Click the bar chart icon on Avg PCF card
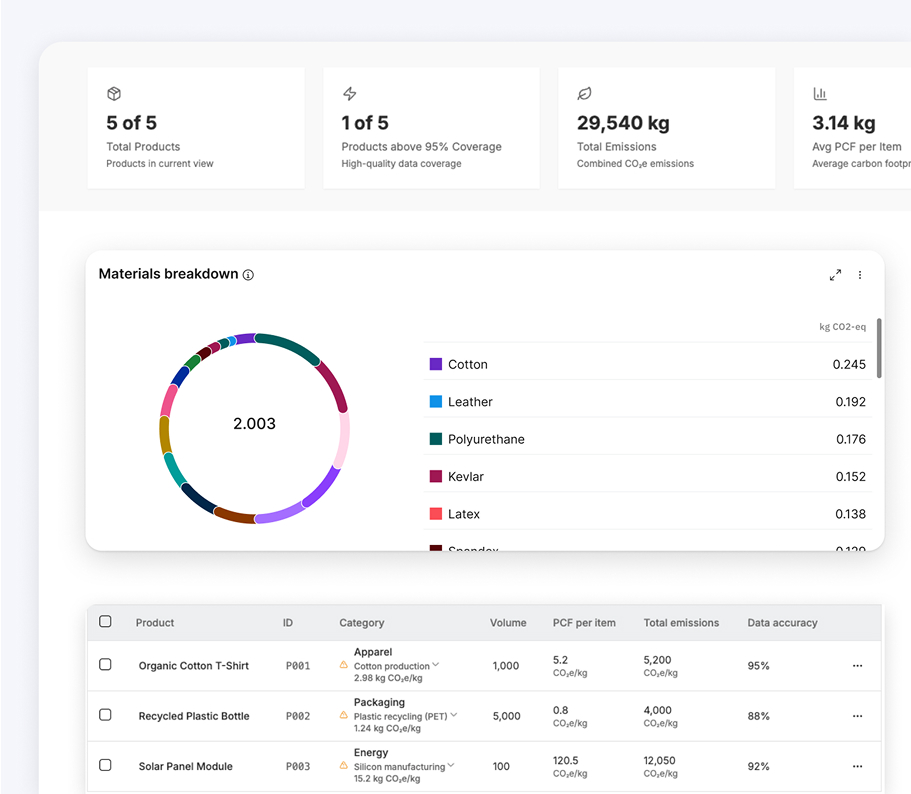The height and width of the screenshot is (794, 911). (820, 94)
